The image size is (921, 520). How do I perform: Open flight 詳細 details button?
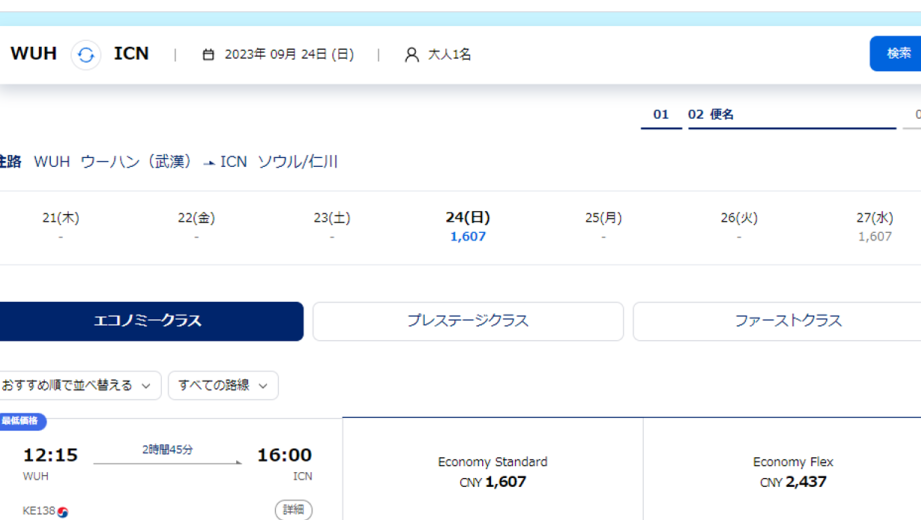[294, 509]
